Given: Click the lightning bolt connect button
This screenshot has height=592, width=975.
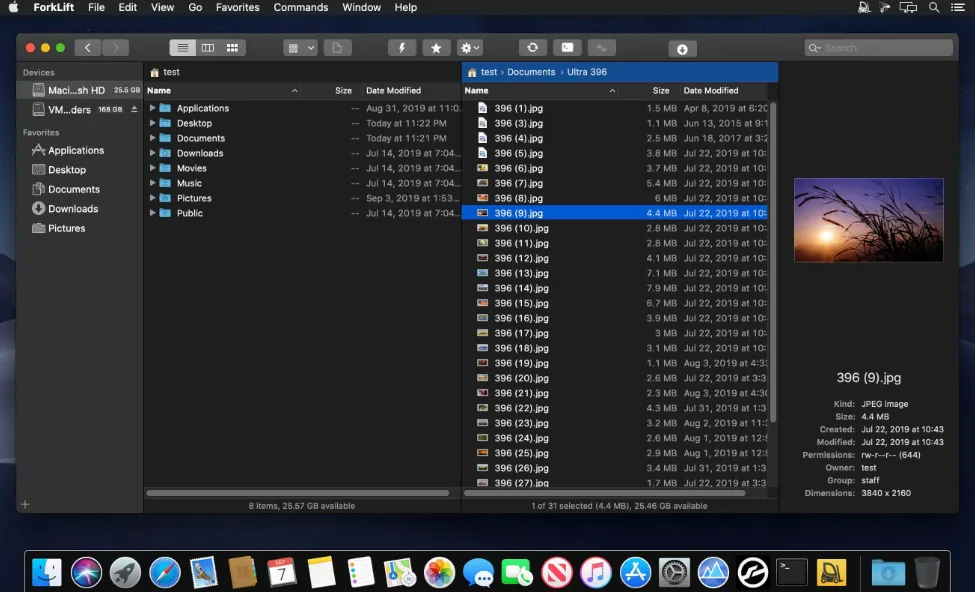Looking at the screenshot, I should pos(402,48).
